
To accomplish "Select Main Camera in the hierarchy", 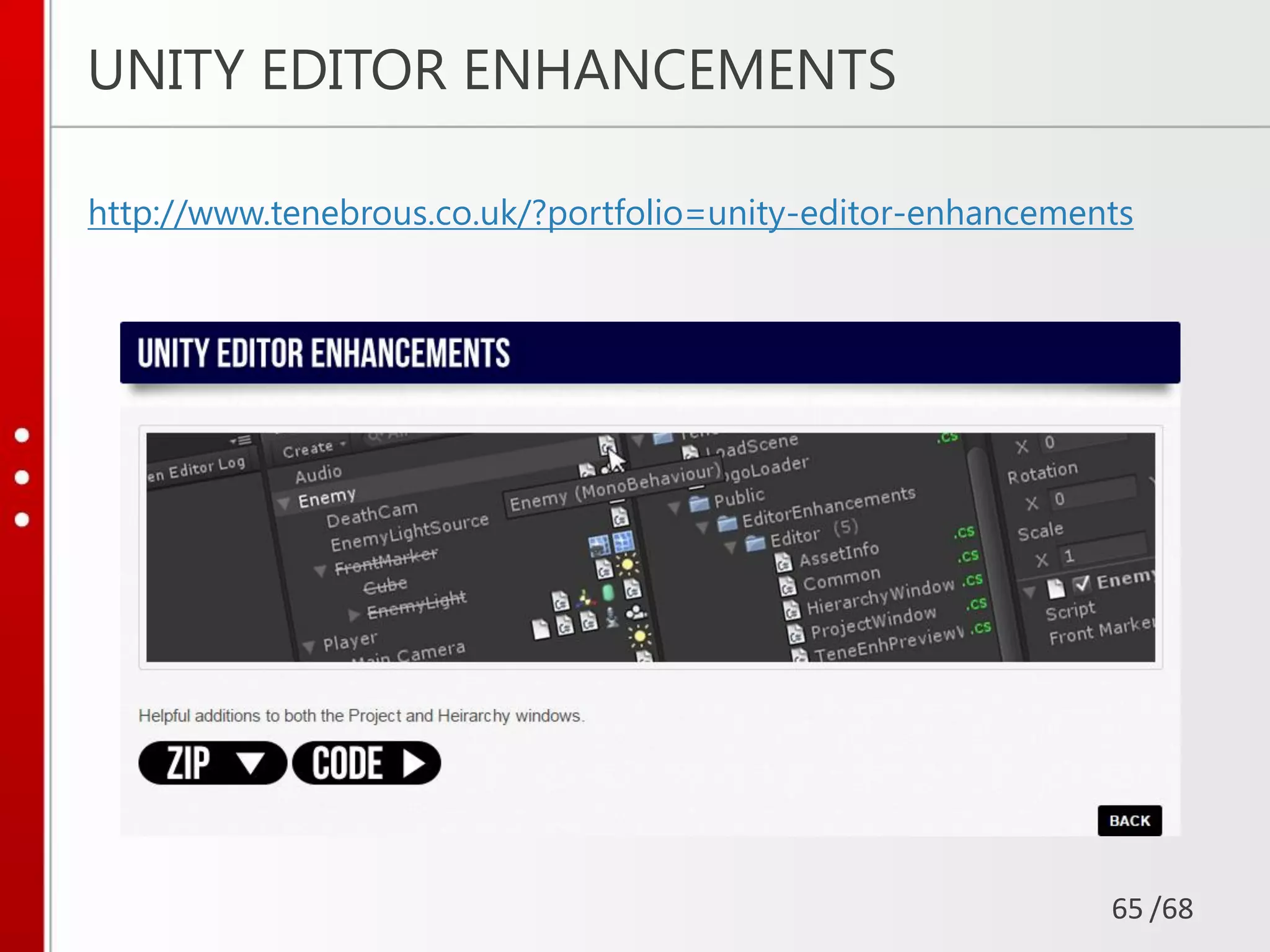I will [409, 654].
